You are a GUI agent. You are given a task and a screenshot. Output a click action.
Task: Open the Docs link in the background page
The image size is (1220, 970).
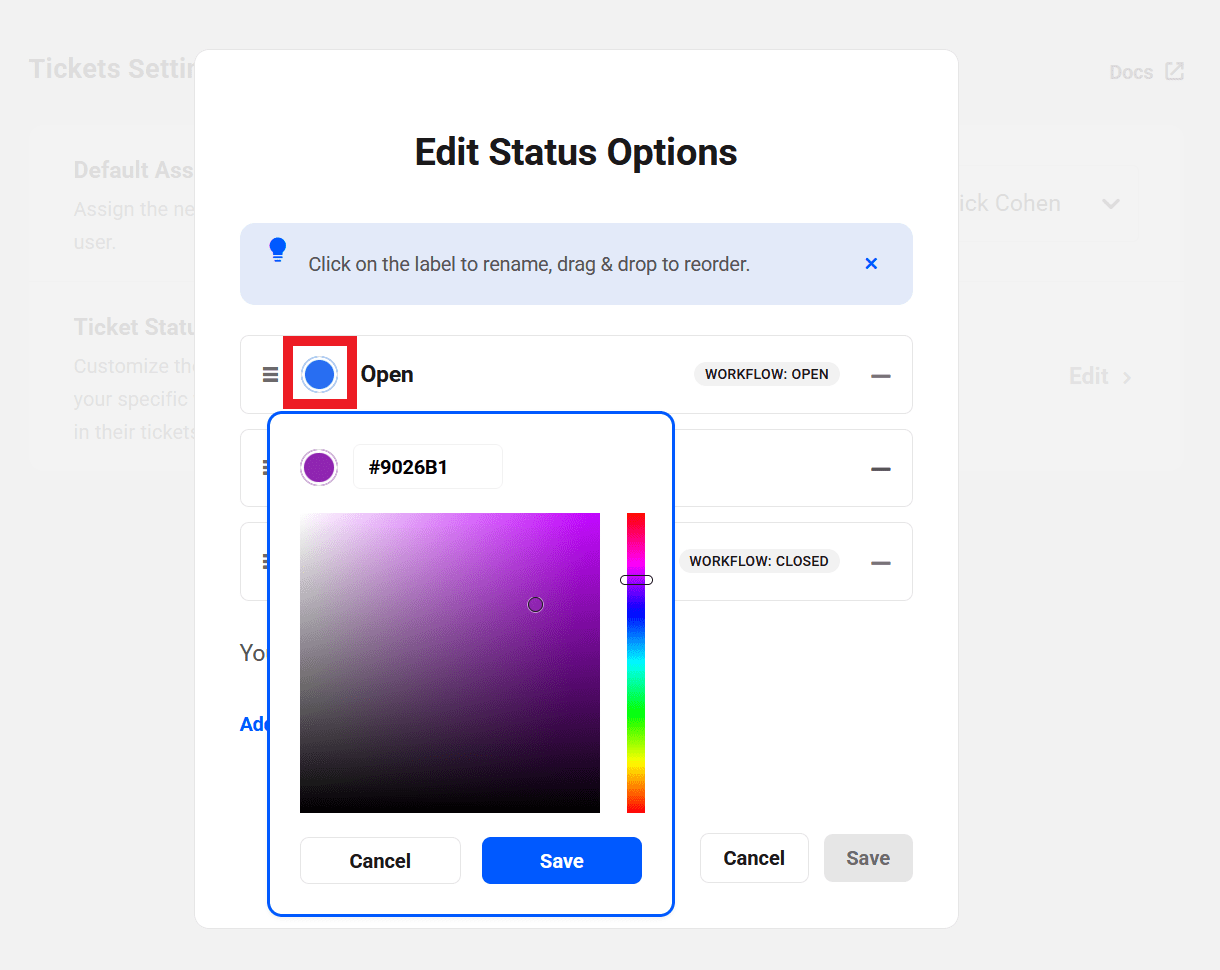1147,72
